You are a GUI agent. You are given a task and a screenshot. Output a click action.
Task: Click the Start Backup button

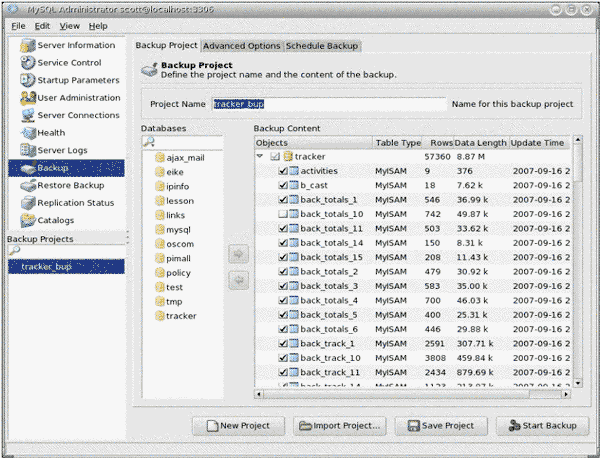(x=543, y=426)
